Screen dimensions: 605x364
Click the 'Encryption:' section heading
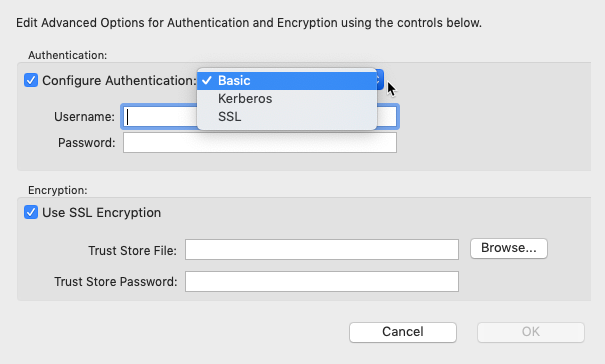tap(57, 190)
